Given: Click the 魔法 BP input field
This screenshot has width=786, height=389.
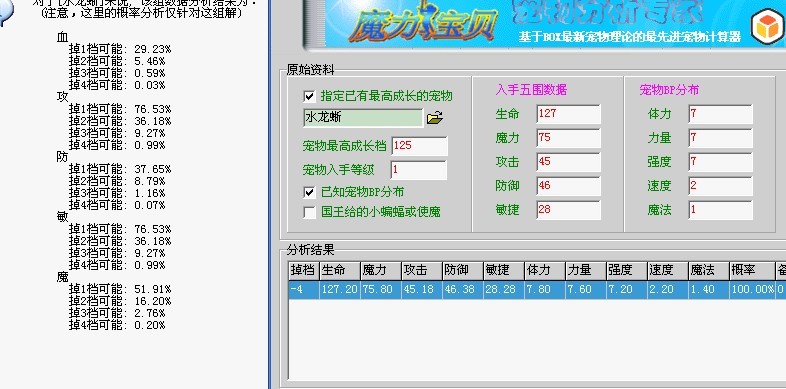Looking at the screenshot, I should 720,210.
